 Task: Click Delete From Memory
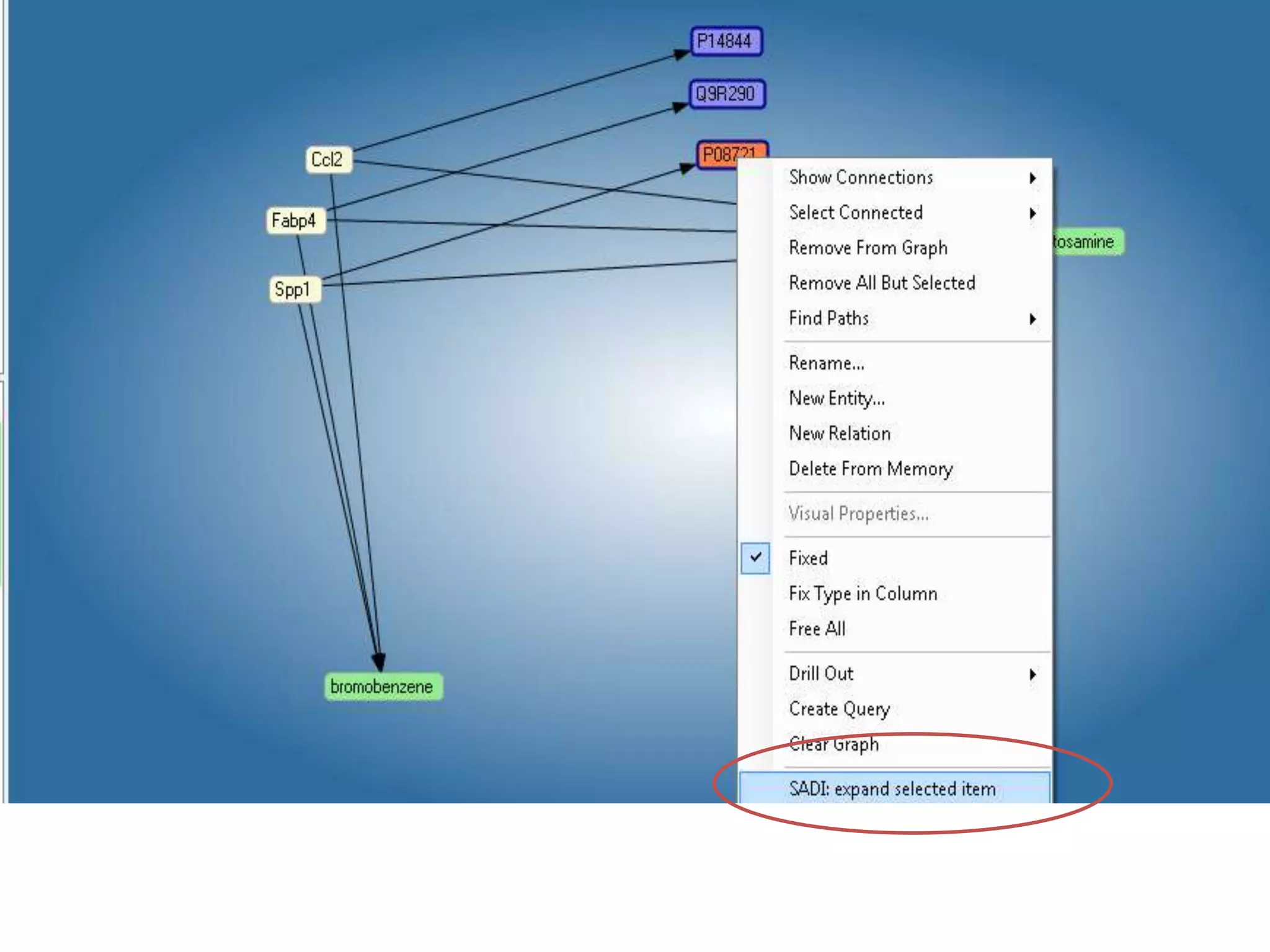tap(871, 469)
